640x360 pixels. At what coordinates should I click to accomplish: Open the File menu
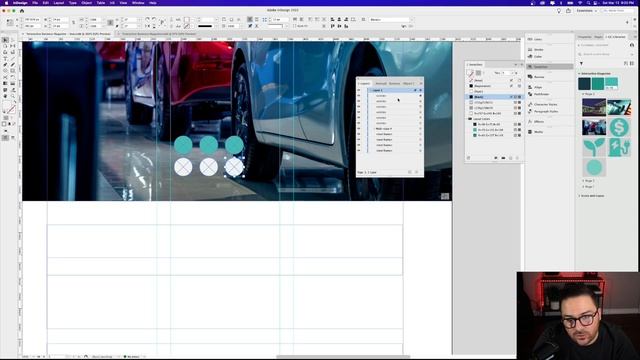tap(35, 2)
